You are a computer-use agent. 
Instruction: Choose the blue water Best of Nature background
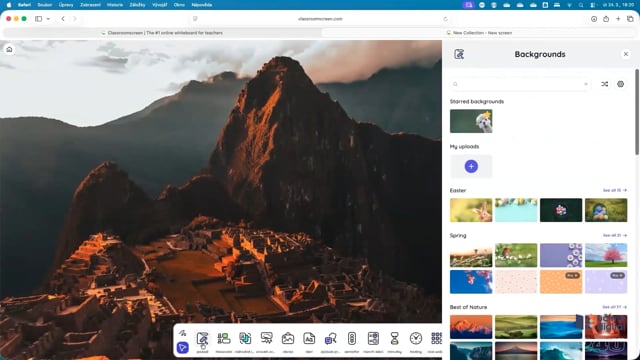[x=561, y=327]
